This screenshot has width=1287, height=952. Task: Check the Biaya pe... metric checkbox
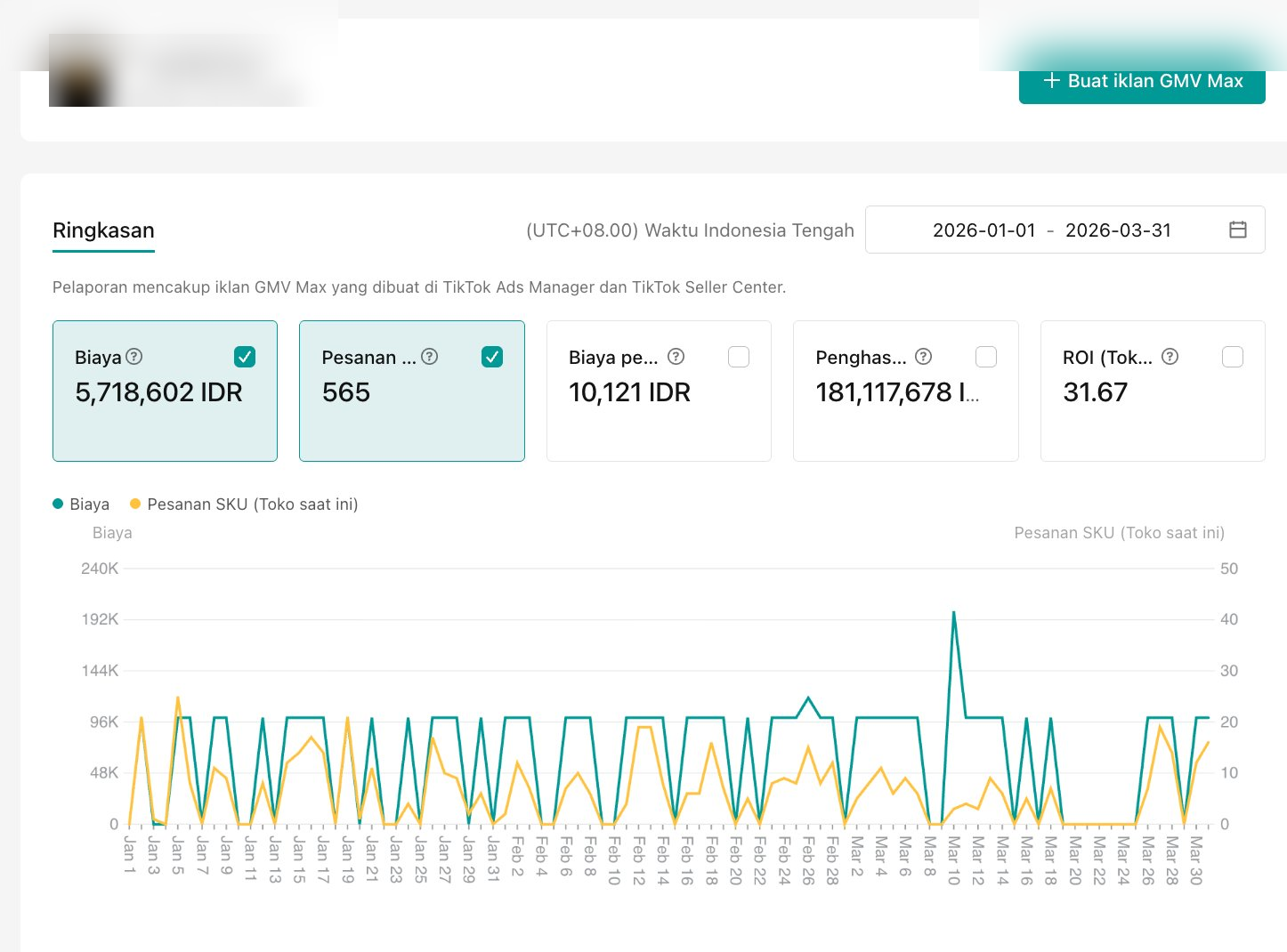point(739,357)
